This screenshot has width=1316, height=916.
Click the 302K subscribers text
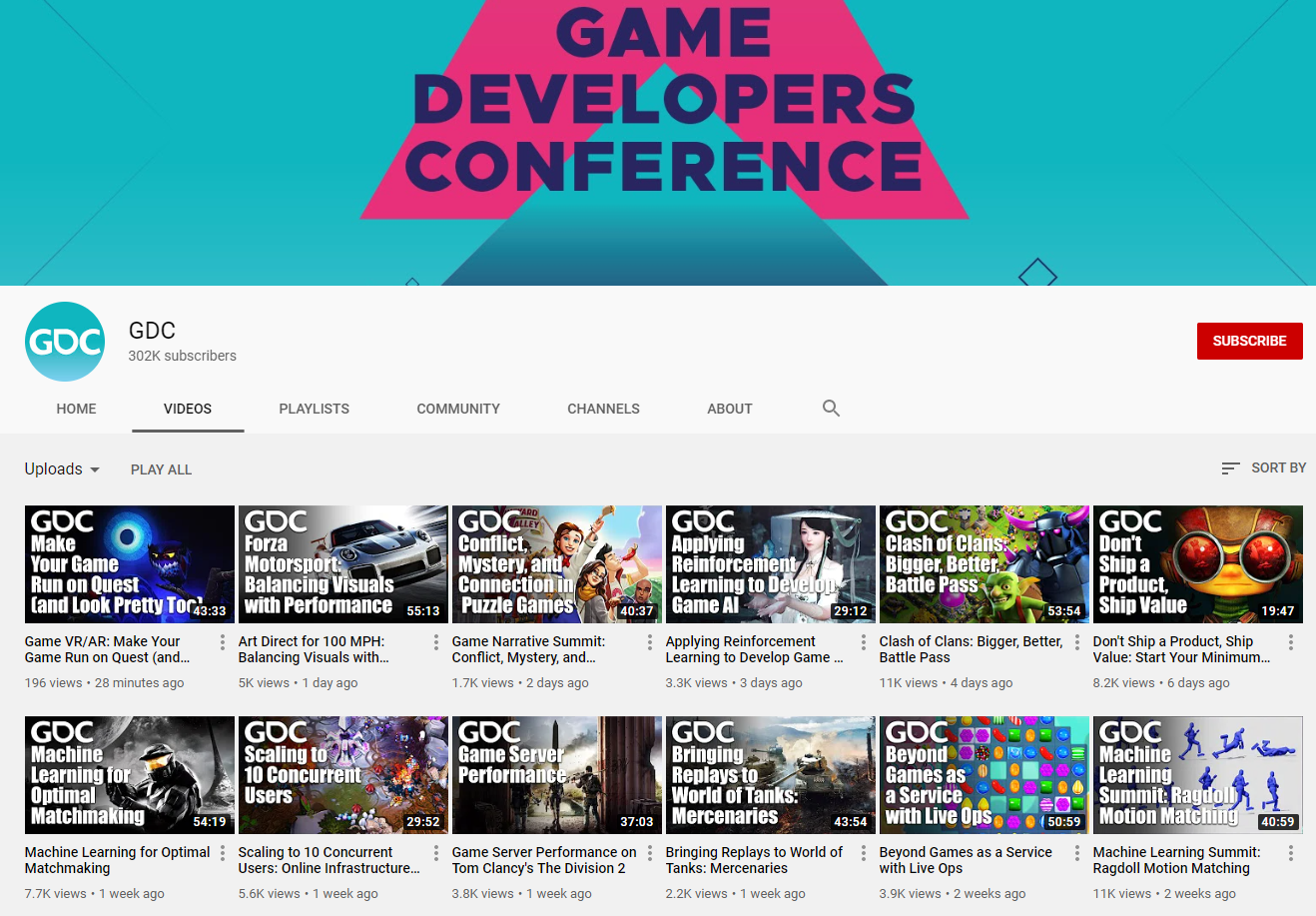(183, 356)
